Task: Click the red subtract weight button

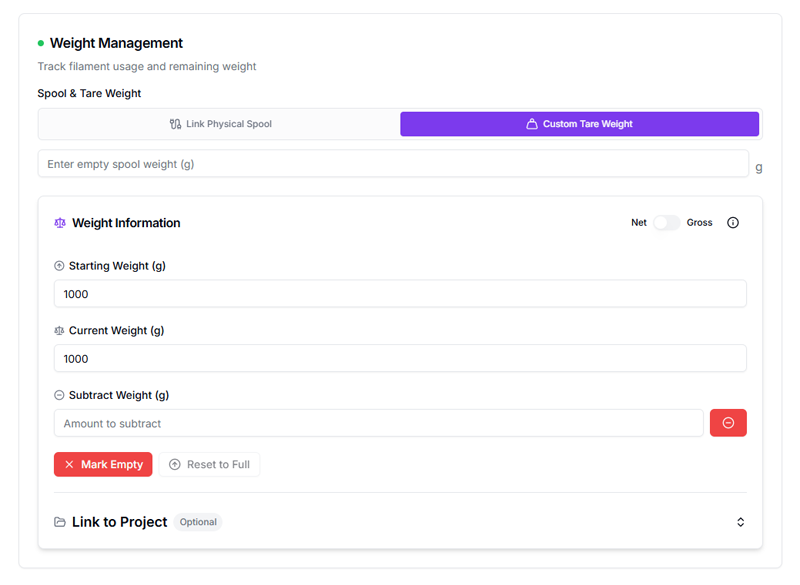Action: coord(728,423)
